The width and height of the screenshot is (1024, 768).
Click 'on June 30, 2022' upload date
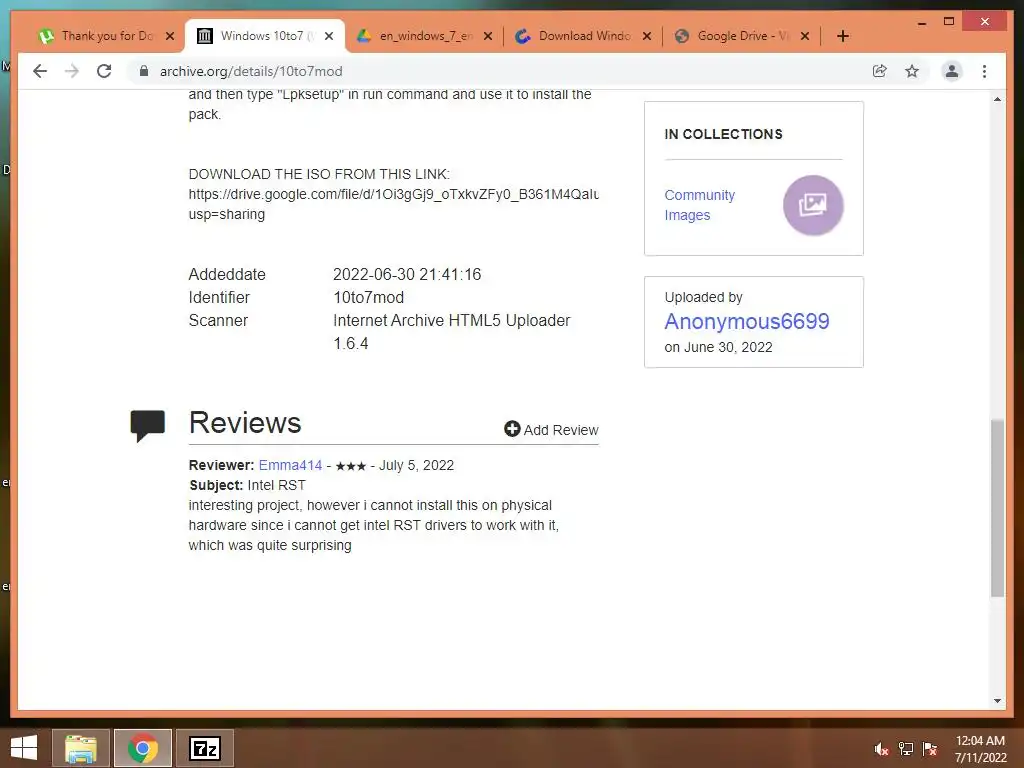point(718,347)
